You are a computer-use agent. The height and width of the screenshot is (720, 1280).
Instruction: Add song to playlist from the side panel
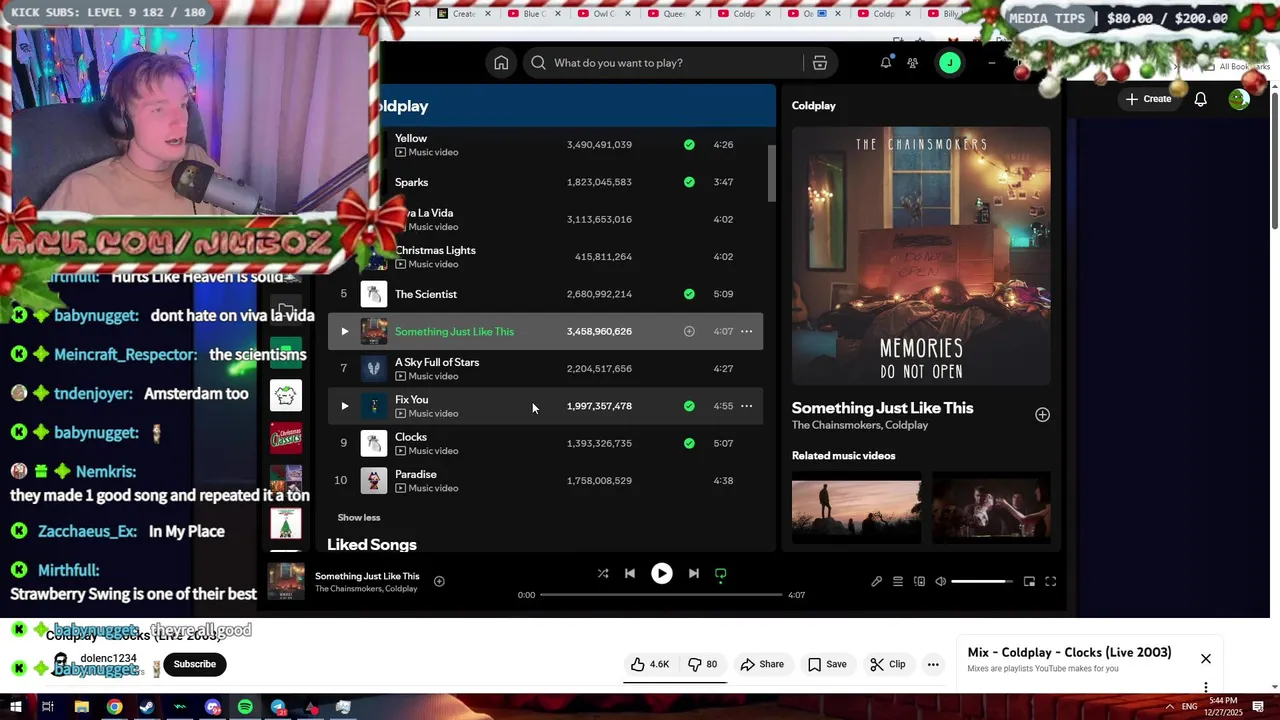click(1042, 415)
